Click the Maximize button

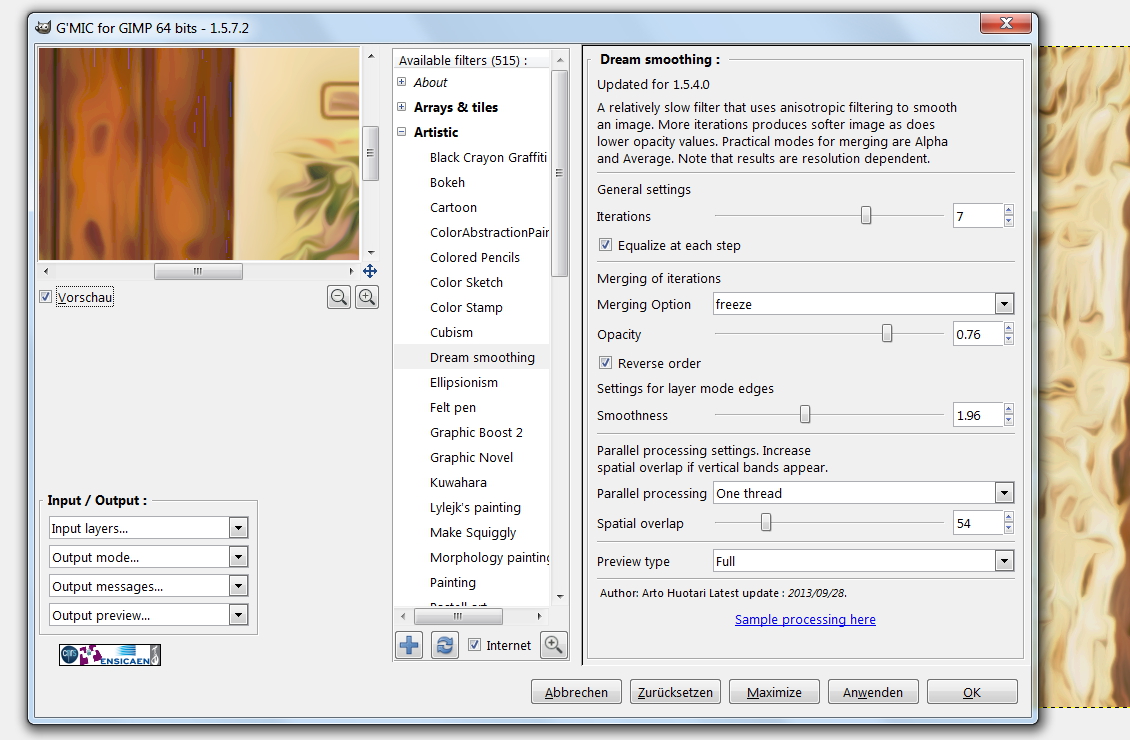[774, 692]
